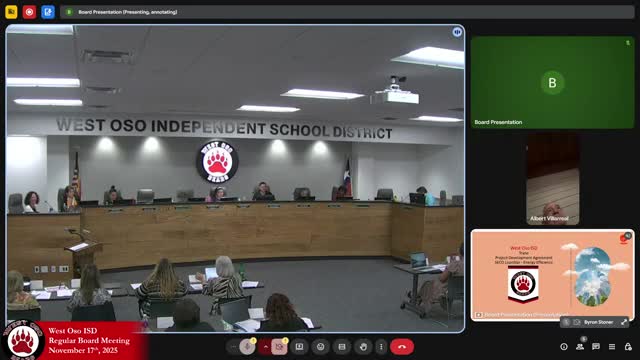The image size is (640, 360).
Task: Click the camera icon beside Byron Stoner
Action: (x=577, y=322)
